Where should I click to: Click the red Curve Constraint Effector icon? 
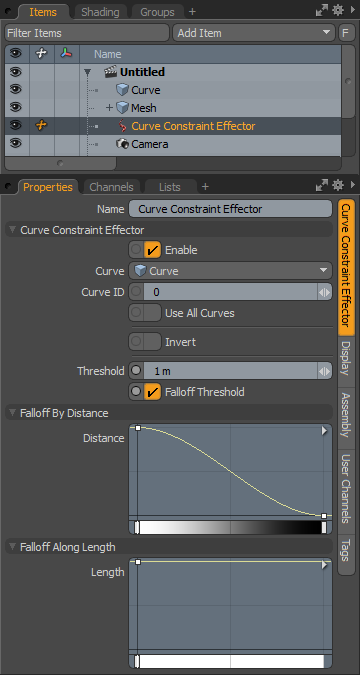click(123, 126)
